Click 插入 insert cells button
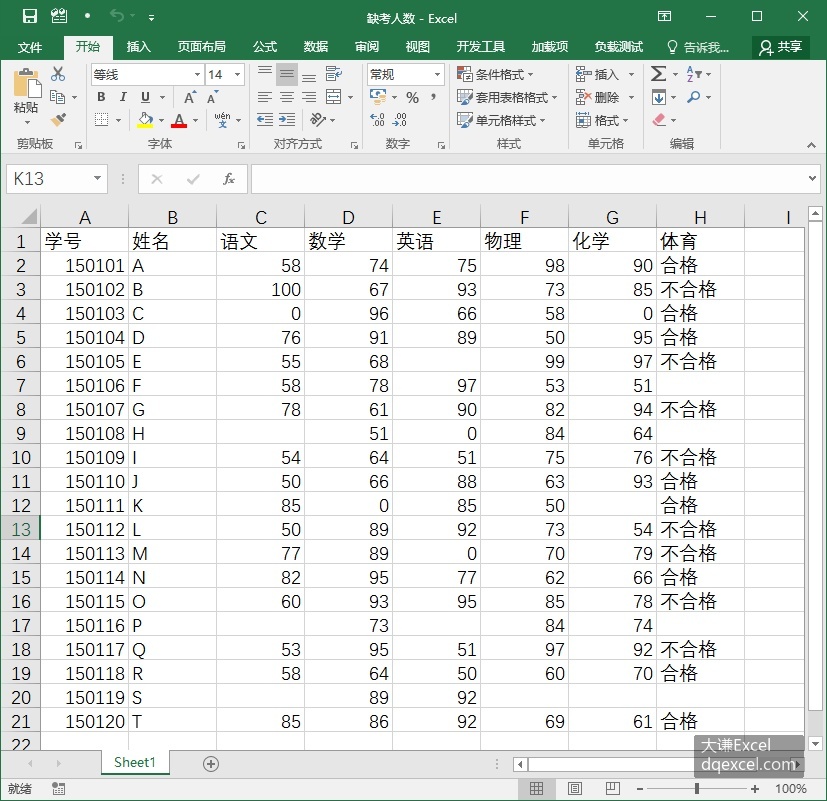 [597, 74]
